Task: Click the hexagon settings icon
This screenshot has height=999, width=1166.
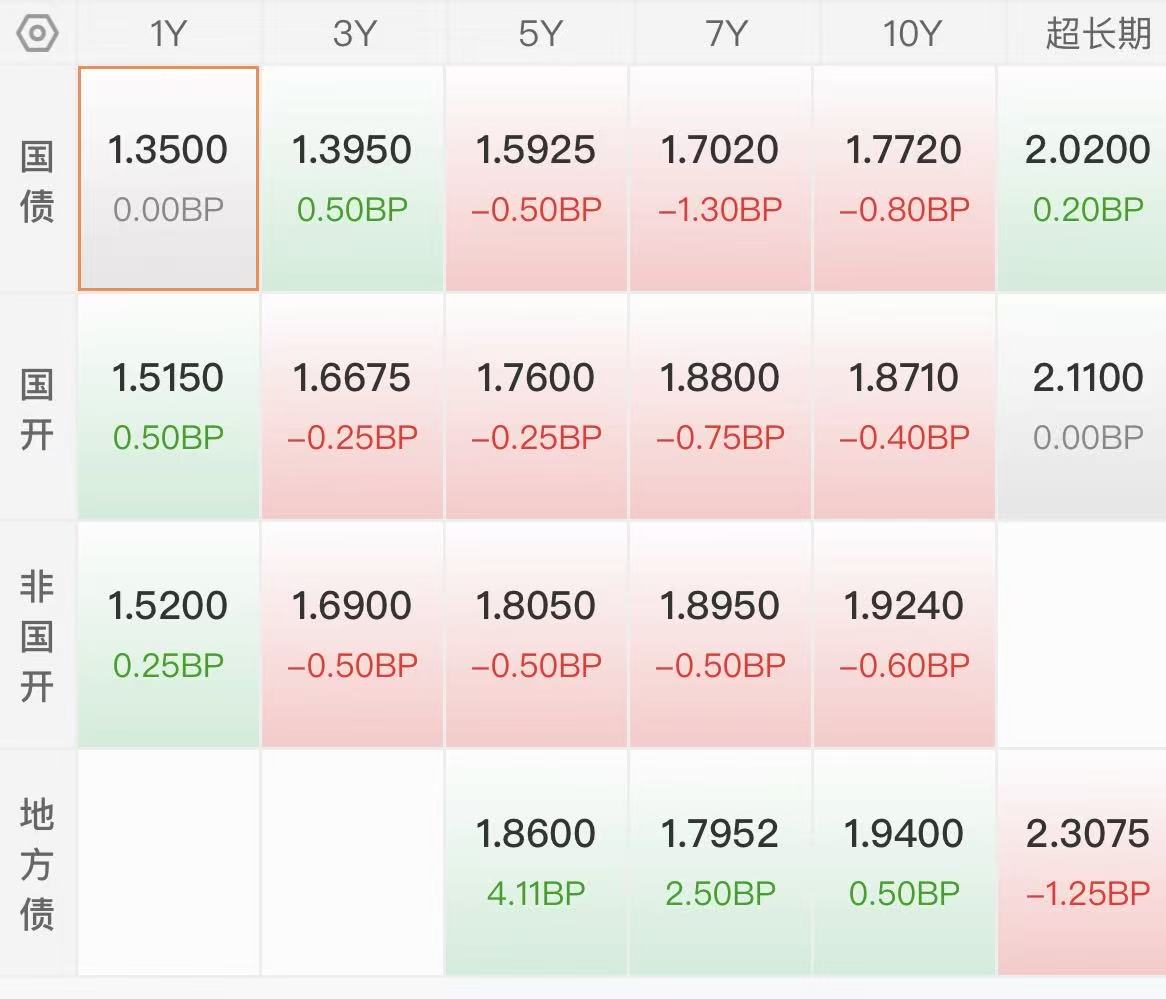Action: point(38,34)
